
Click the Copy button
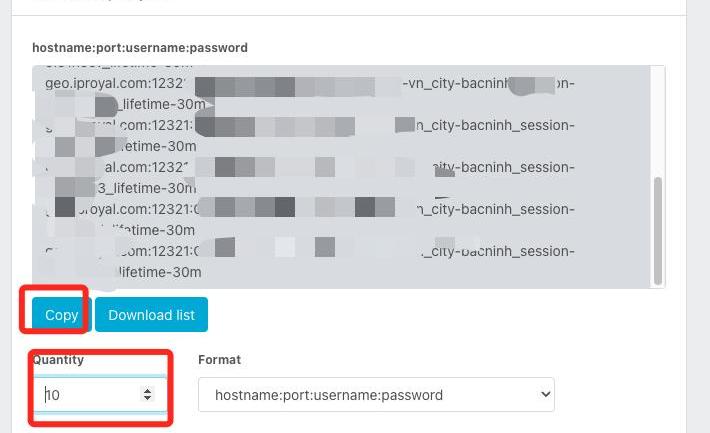click(61, 314)
